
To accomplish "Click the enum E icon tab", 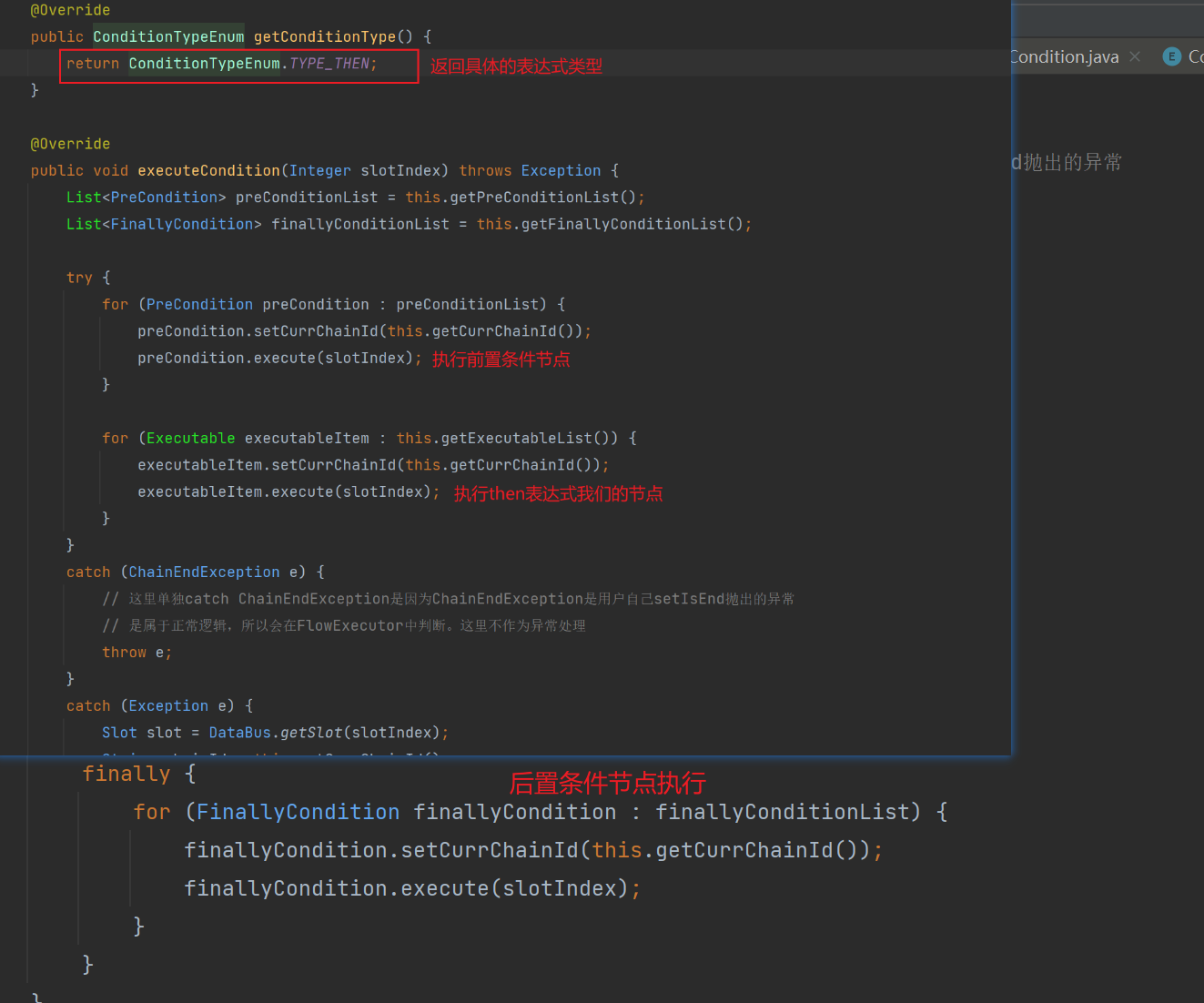I will click(x=1172, y=56).
